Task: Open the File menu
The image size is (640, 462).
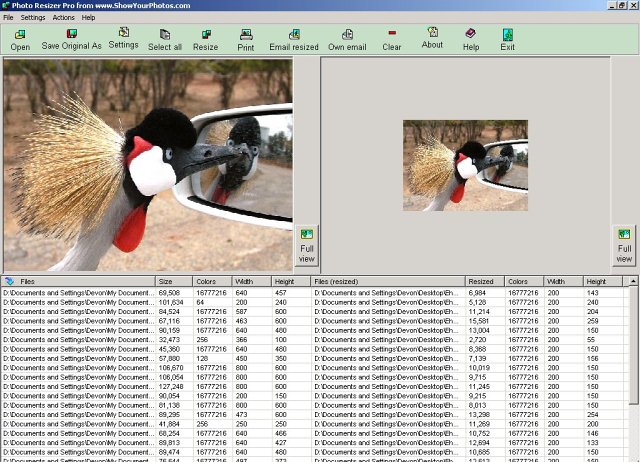Action: (x=8, y=18)
